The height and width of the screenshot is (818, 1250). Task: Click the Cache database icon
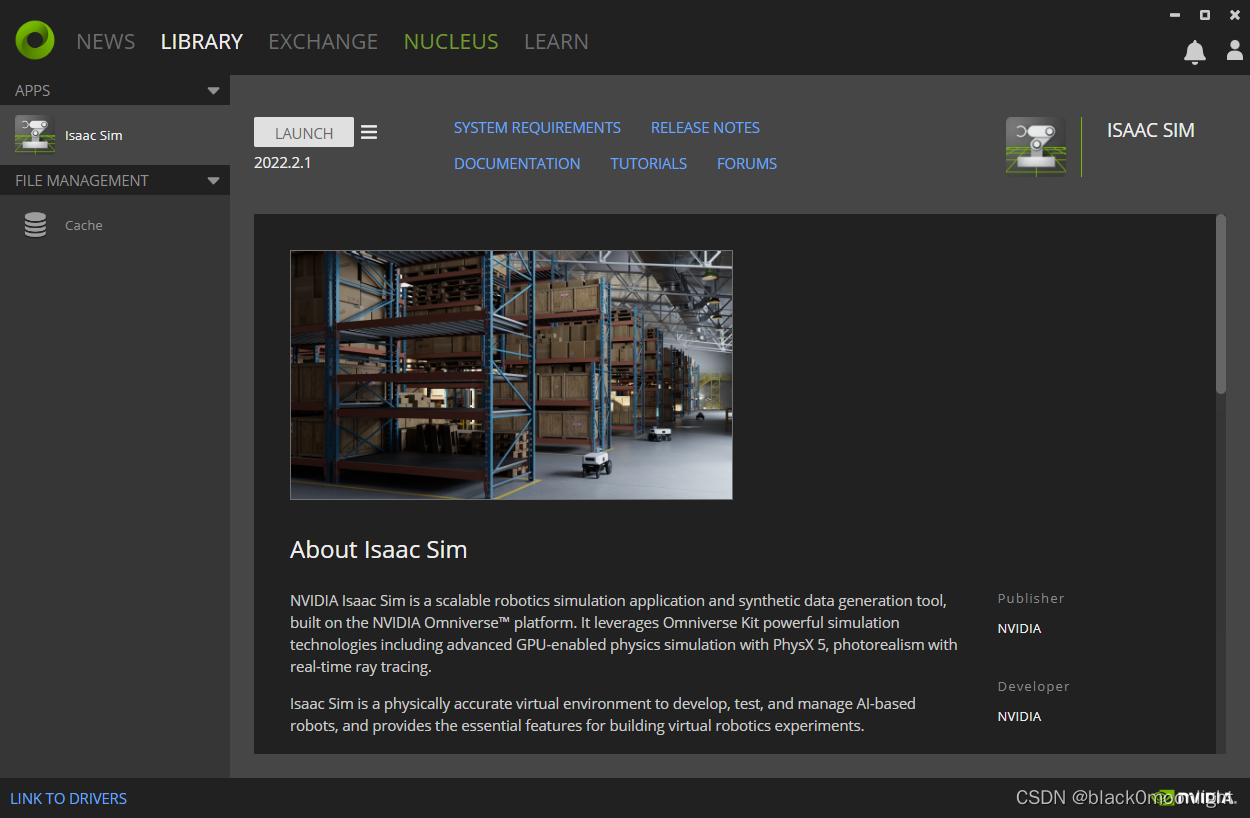(35, 225)
